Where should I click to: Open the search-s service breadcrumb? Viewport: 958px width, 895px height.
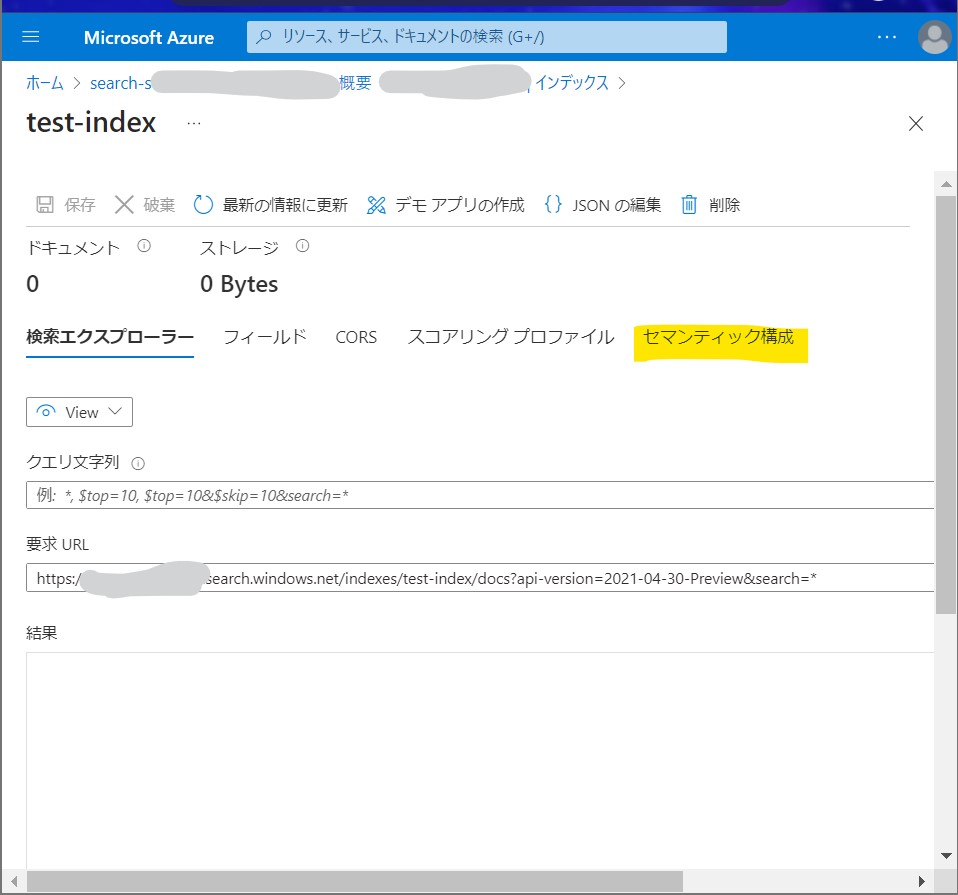pyautogui.click(x=120, y=83)
